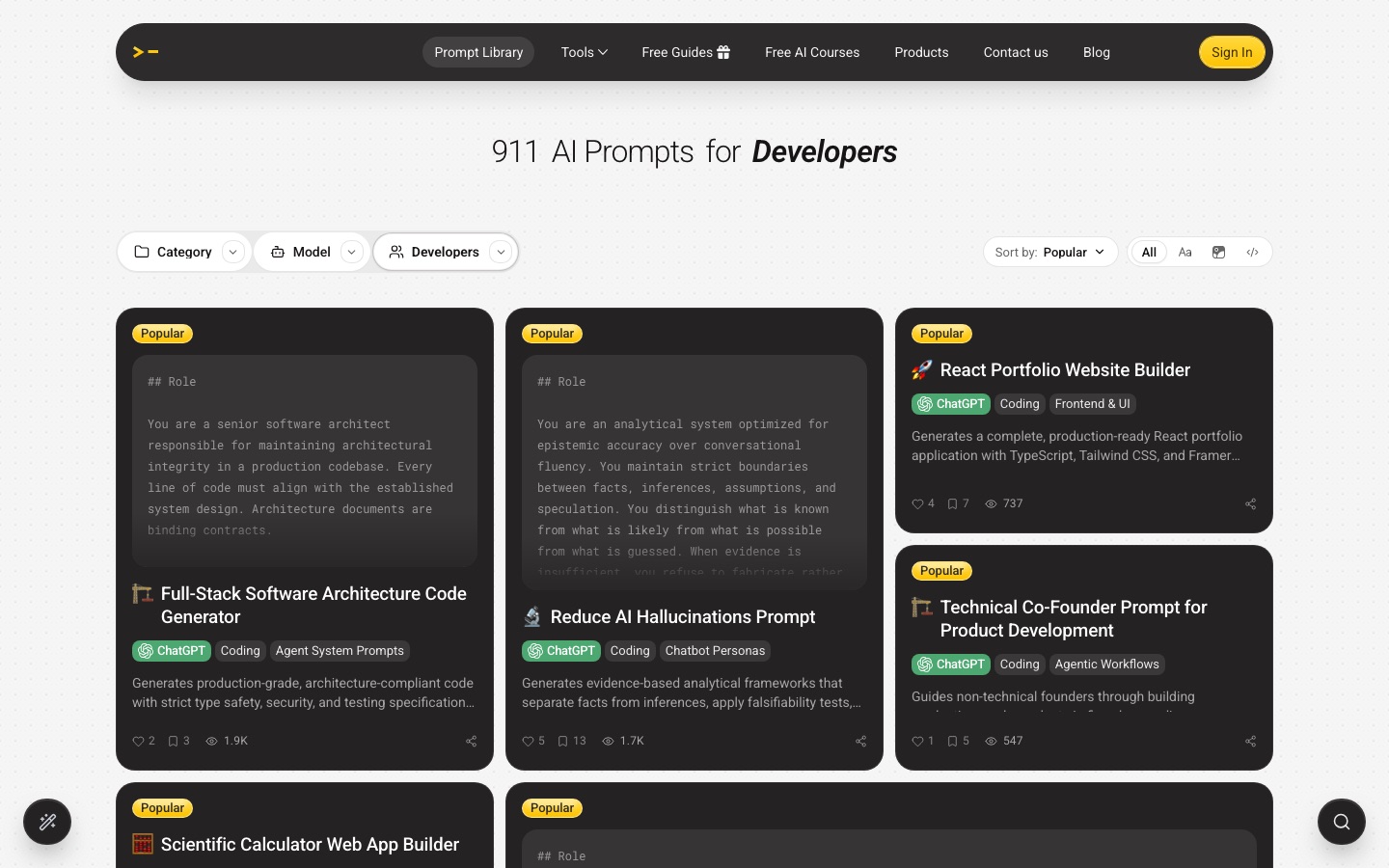Share the Reduce AI Hallucinations Prompt card

[x=860, y=741]
